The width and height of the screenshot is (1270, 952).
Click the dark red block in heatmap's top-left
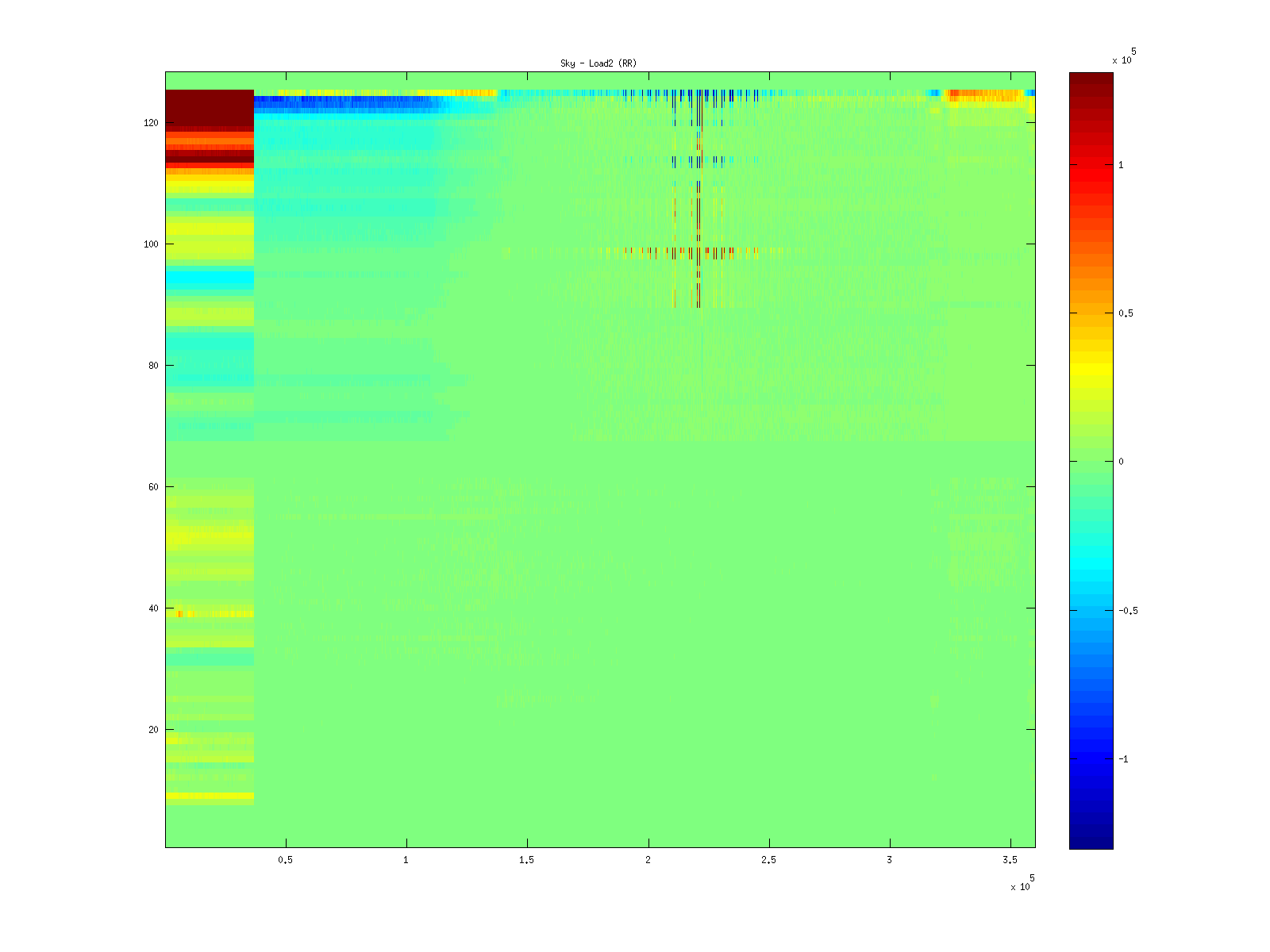(210, 108)
